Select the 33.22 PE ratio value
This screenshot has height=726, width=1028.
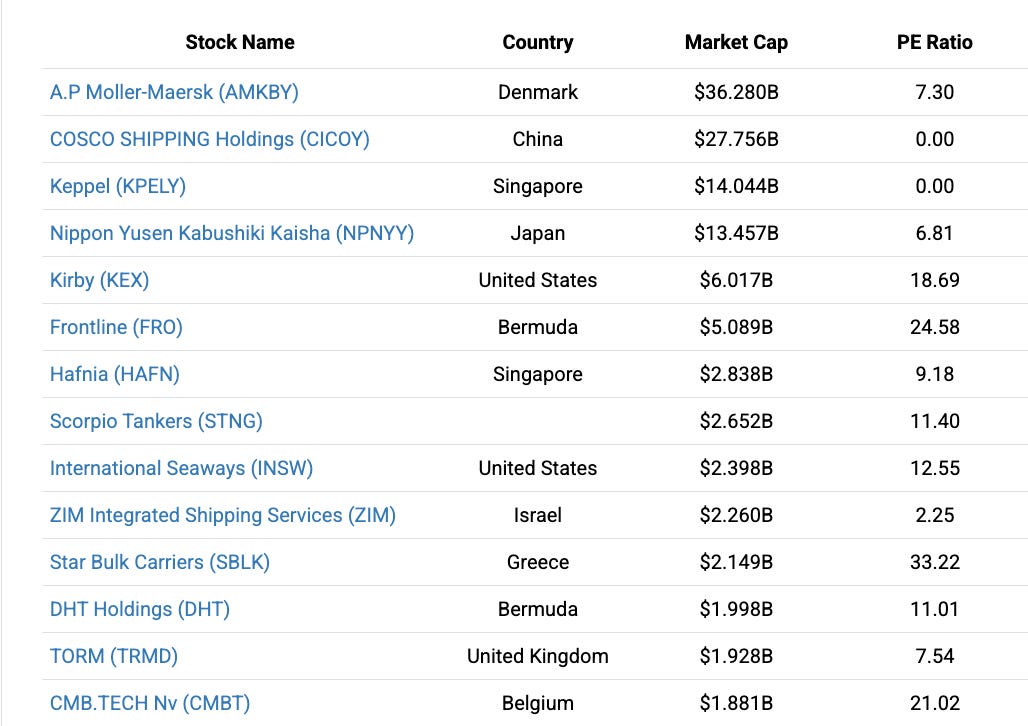click(x=934, y=563)
